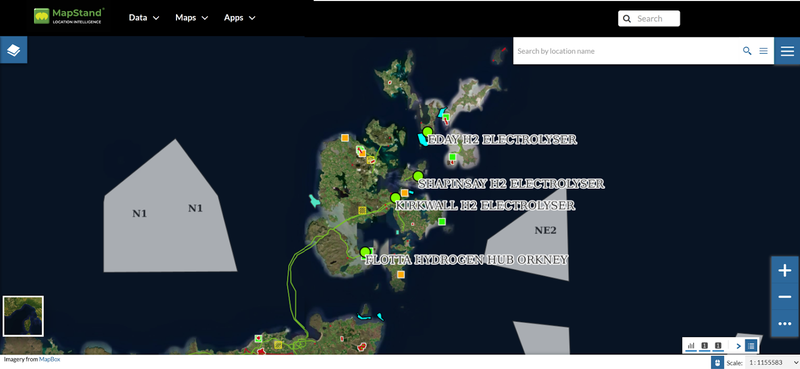Click the orange square marker off northwest Mainland coast
Image resolution: width=800 pixels, height=369 pixels.
point(345,137)
